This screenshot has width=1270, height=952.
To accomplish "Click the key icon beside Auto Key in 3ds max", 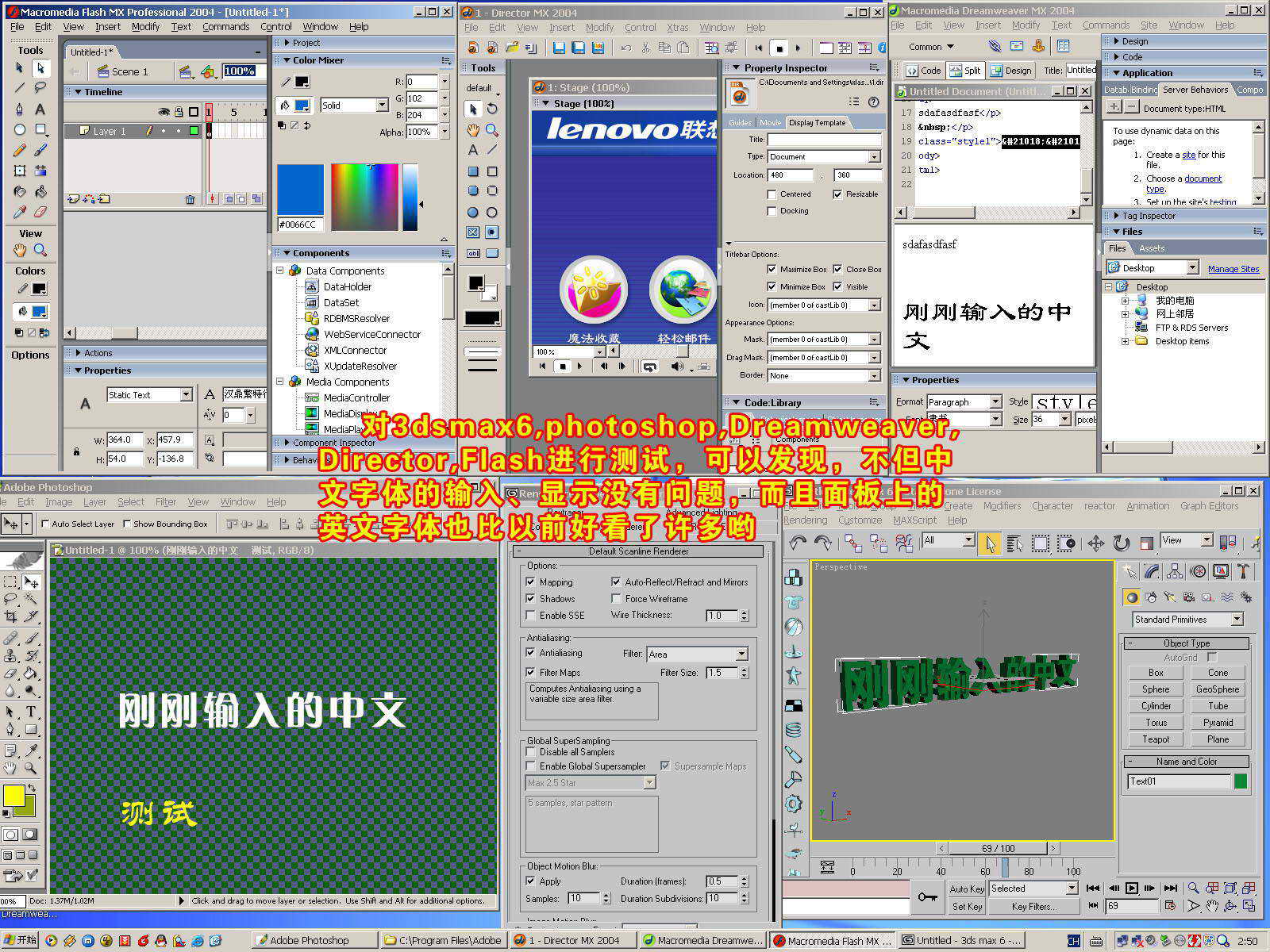I will pyautogui.click(x=926, y=896).
